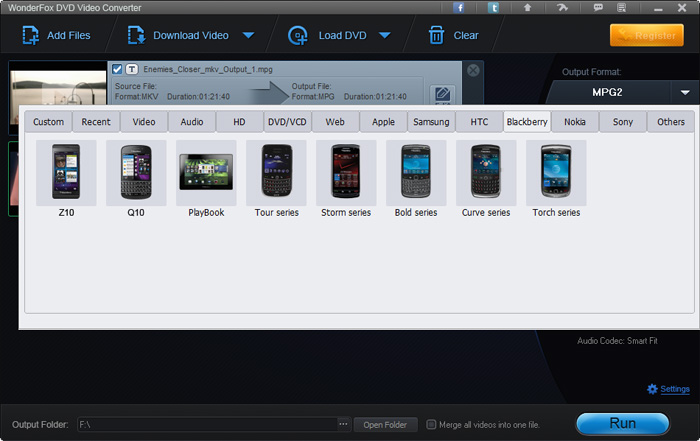Click Load DVD in the toolbar
The height and width of the screenshot is (441, 700).
pyautogui.click(x=327, y=35)
